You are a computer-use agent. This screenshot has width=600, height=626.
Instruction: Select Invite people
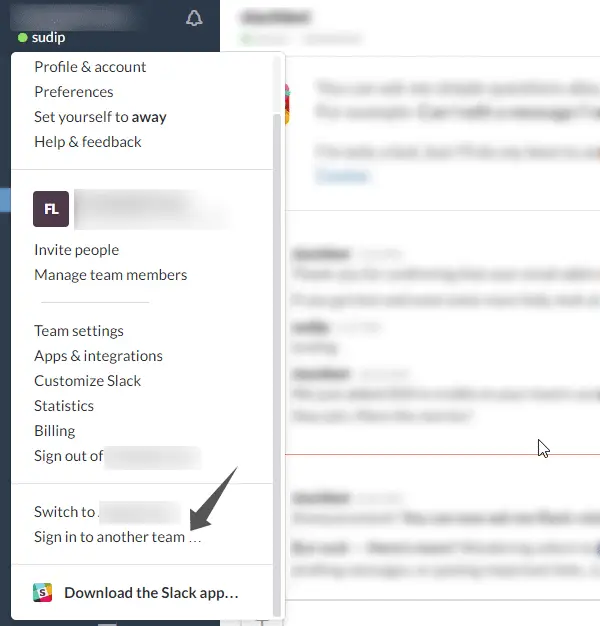point(77,250)
